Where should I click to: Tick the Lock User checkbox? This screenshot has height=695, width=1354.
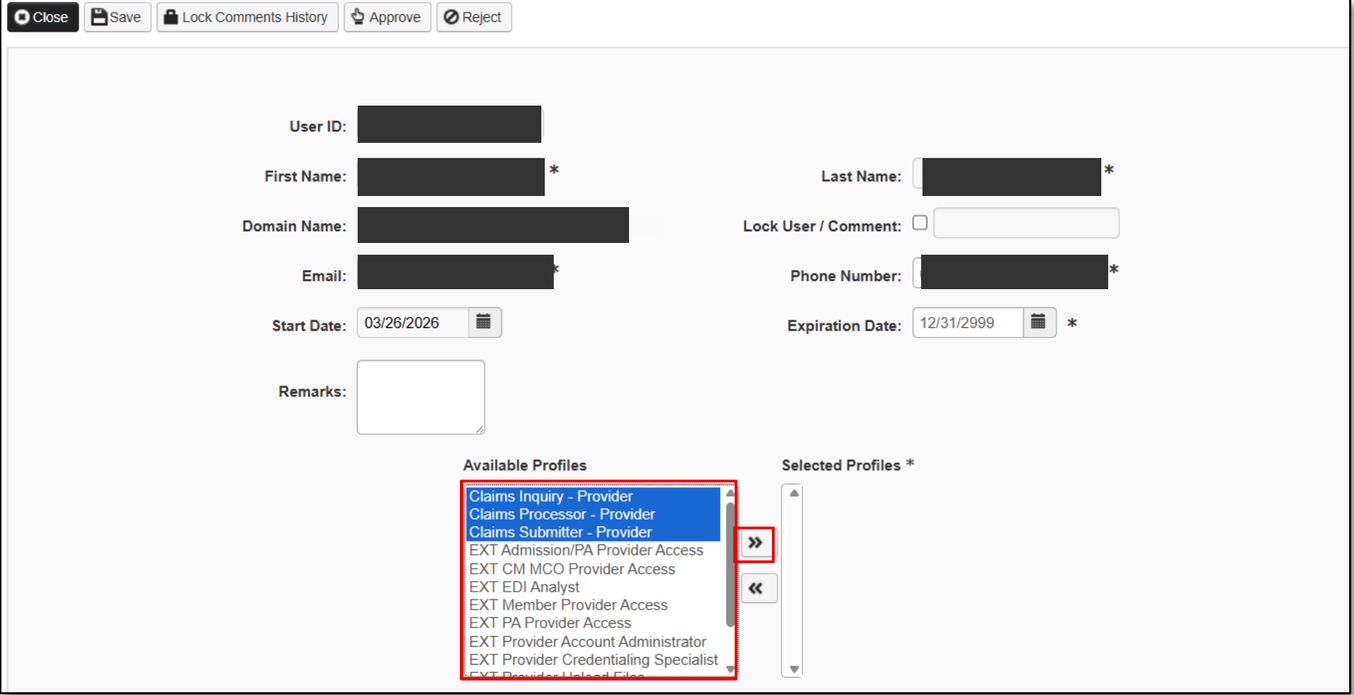point(920,223)
